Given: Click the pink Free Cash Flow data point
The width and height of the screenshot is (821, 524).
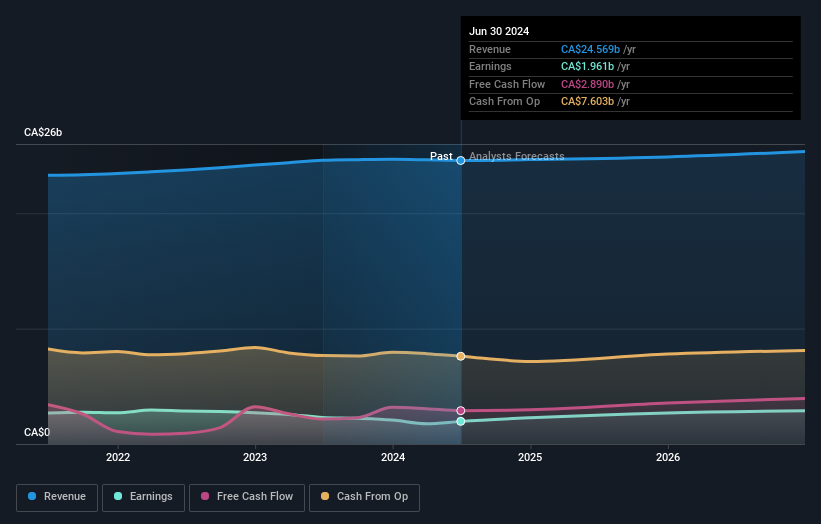Looking at the screenshot, I should point(461,411).
